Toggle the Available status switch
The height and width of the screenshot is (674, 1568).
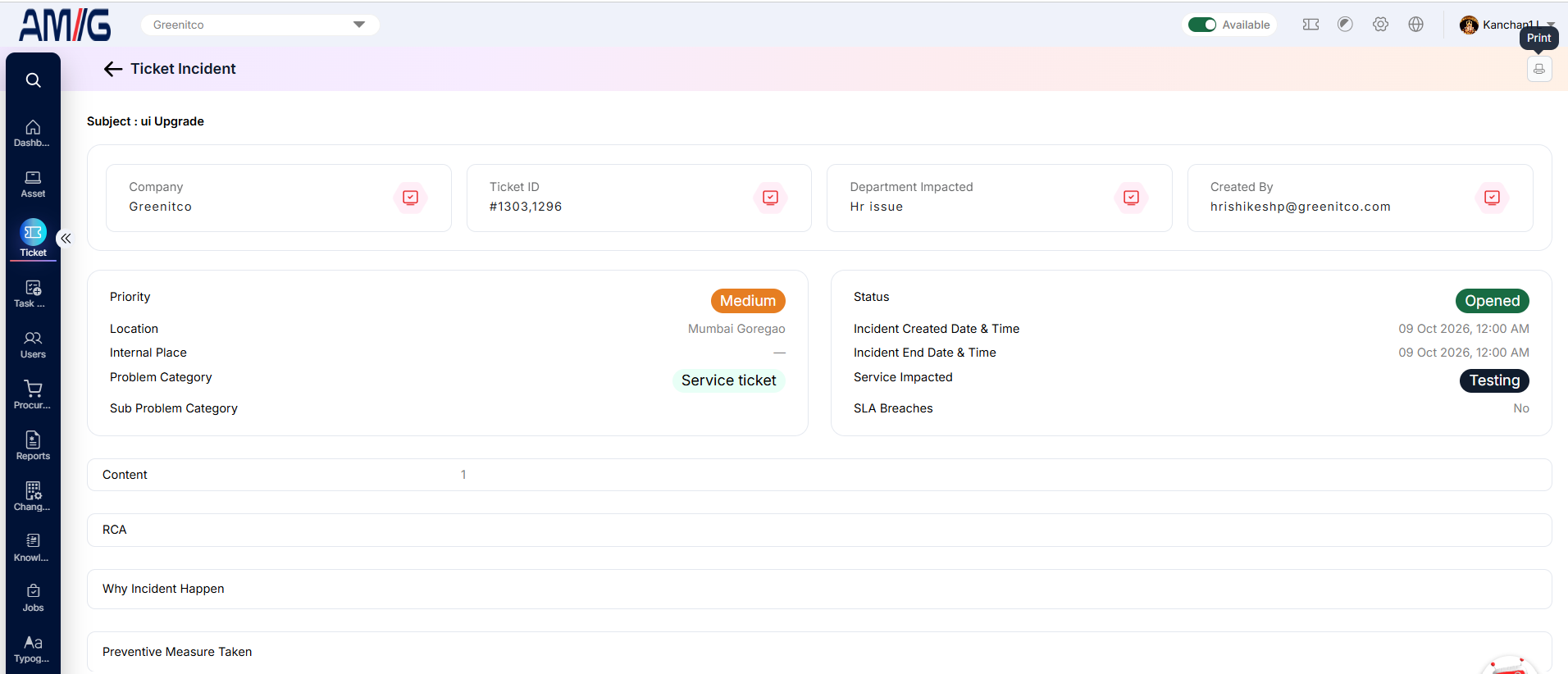click(x=1202, y=25)
